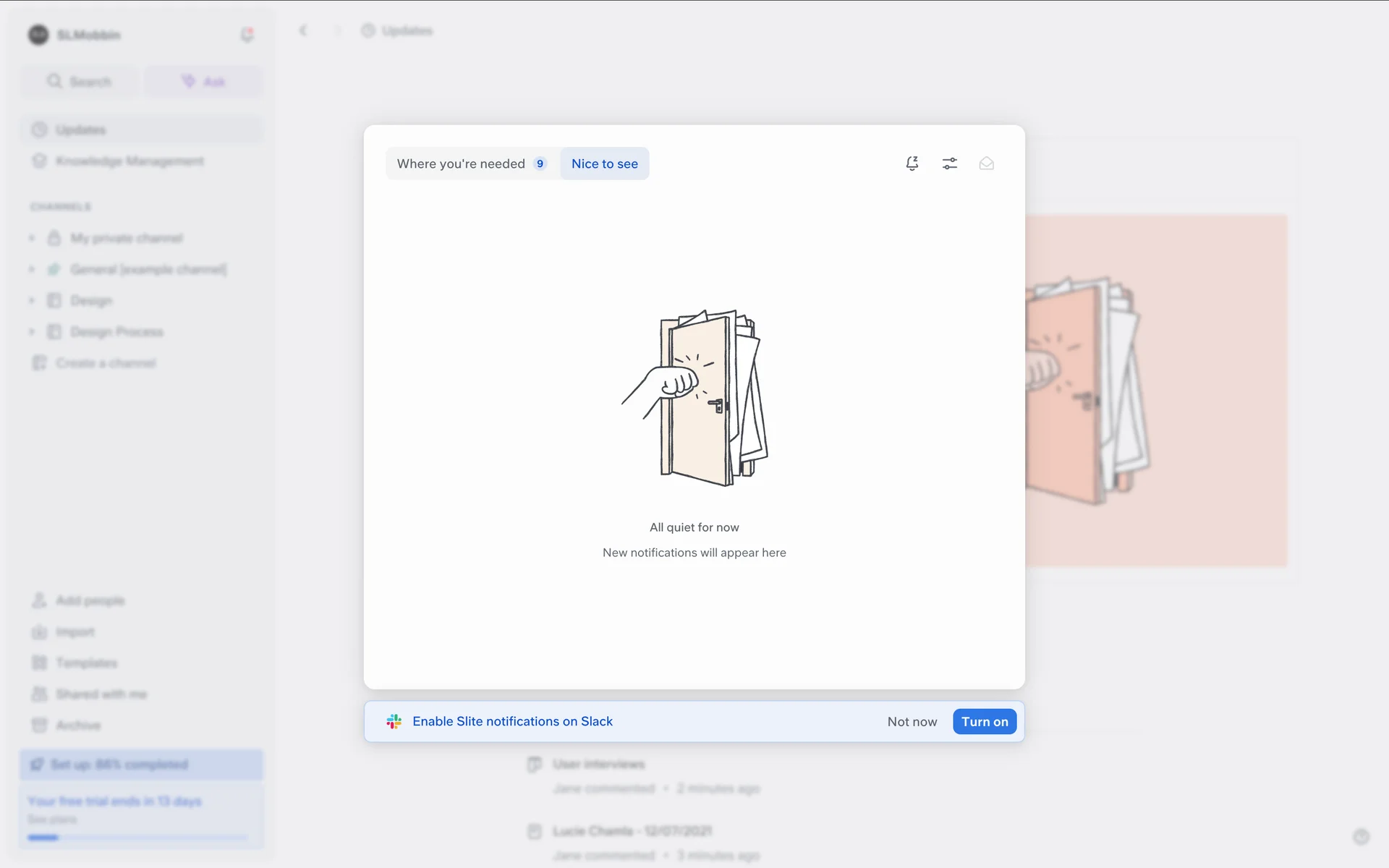Select the Nice to see tab
The height and width of the screenshot is (868, 1389).
(604, 163)
